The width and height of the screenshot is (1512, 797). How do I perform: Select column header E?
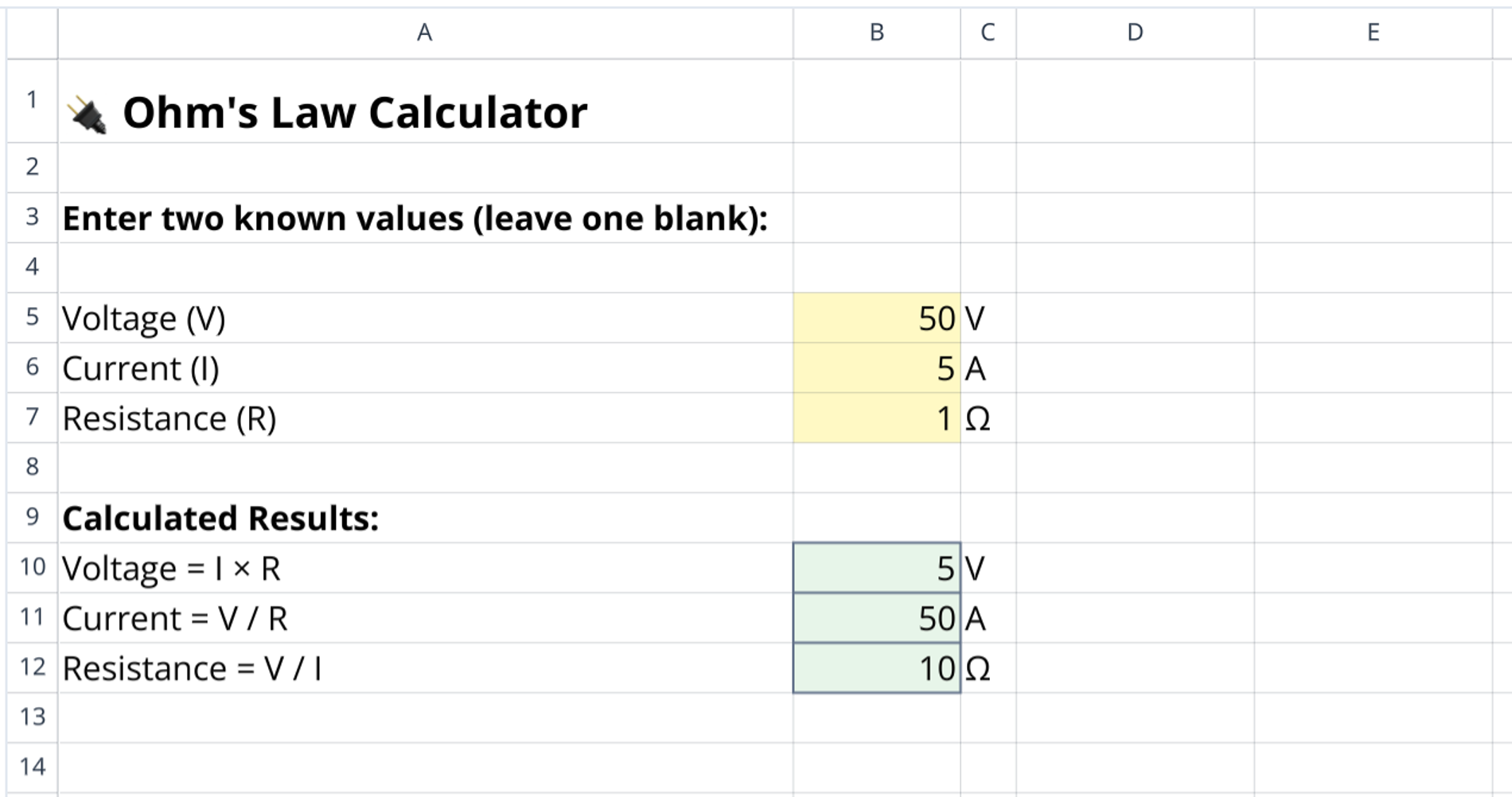pyautogui.click(x=1373, y=33)
